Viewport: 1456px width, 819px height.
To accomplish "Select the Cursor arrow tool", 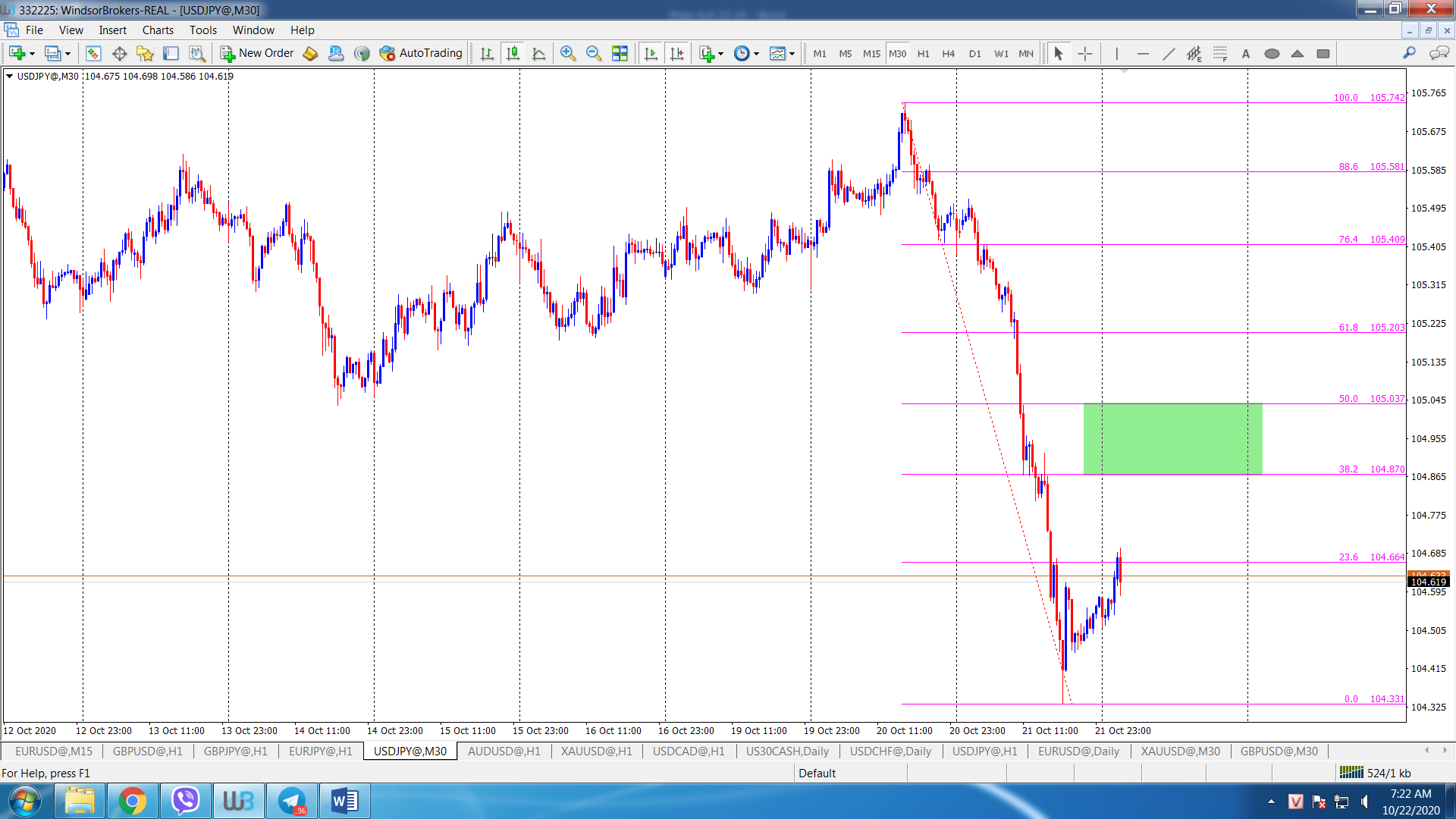I will pos(1059,53).
